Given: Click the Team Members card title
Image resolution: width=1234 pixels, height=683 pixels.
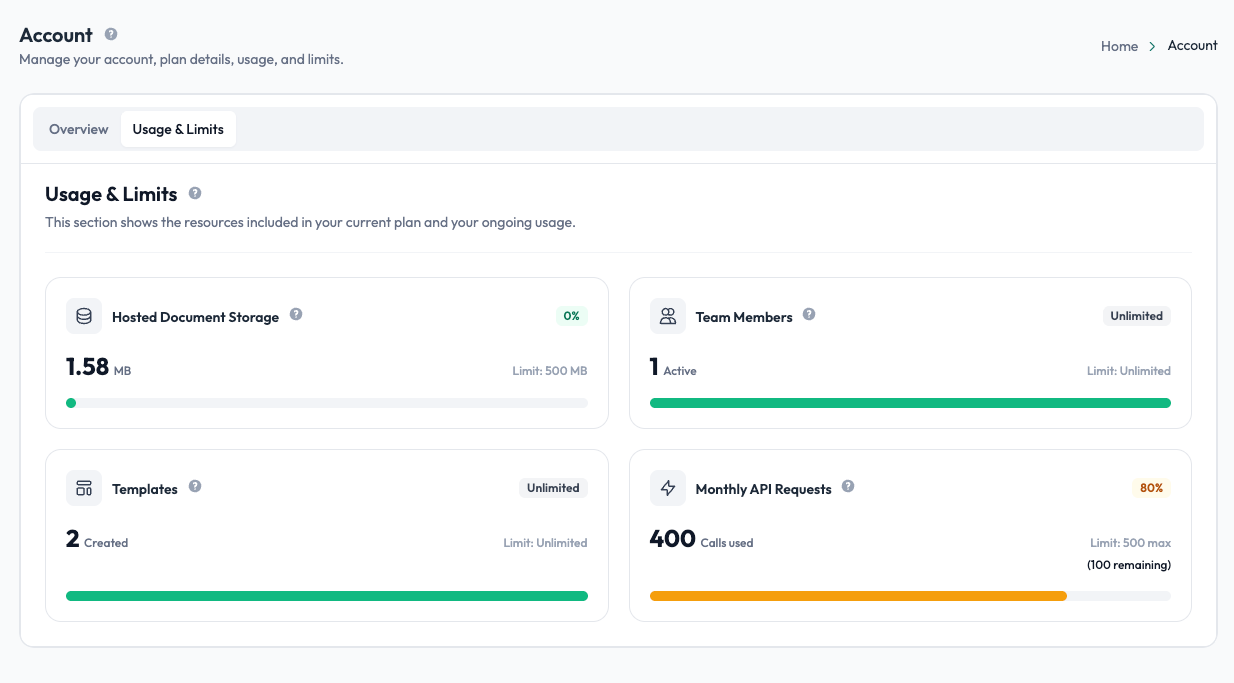Looking at the screenshot, I should tap(744, 317).
